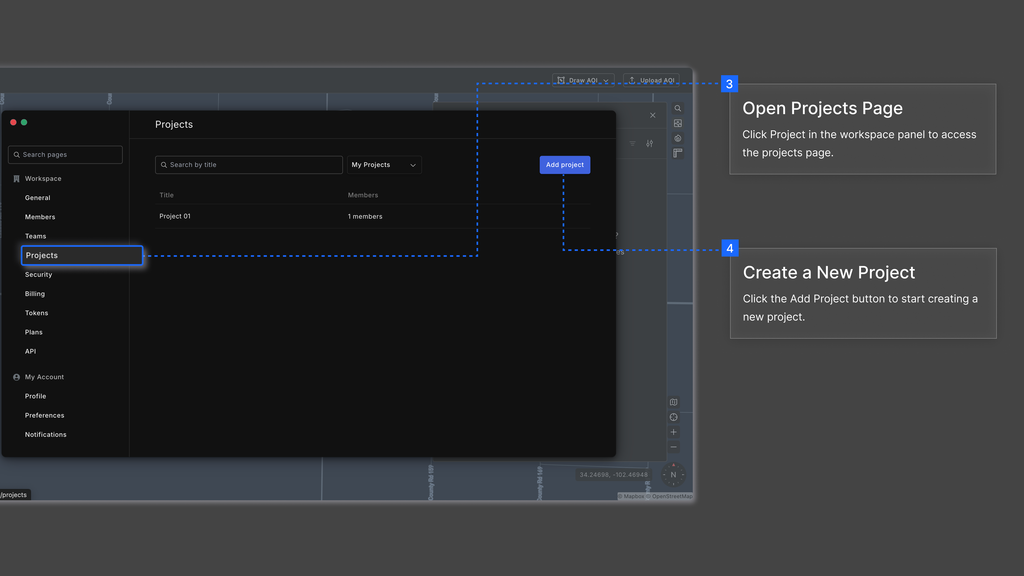Viewport: 1024px width, 576px height.
Task: Click the map coordinates readout 34.24698, -102.46948
Action: click(x=613, y=475)
